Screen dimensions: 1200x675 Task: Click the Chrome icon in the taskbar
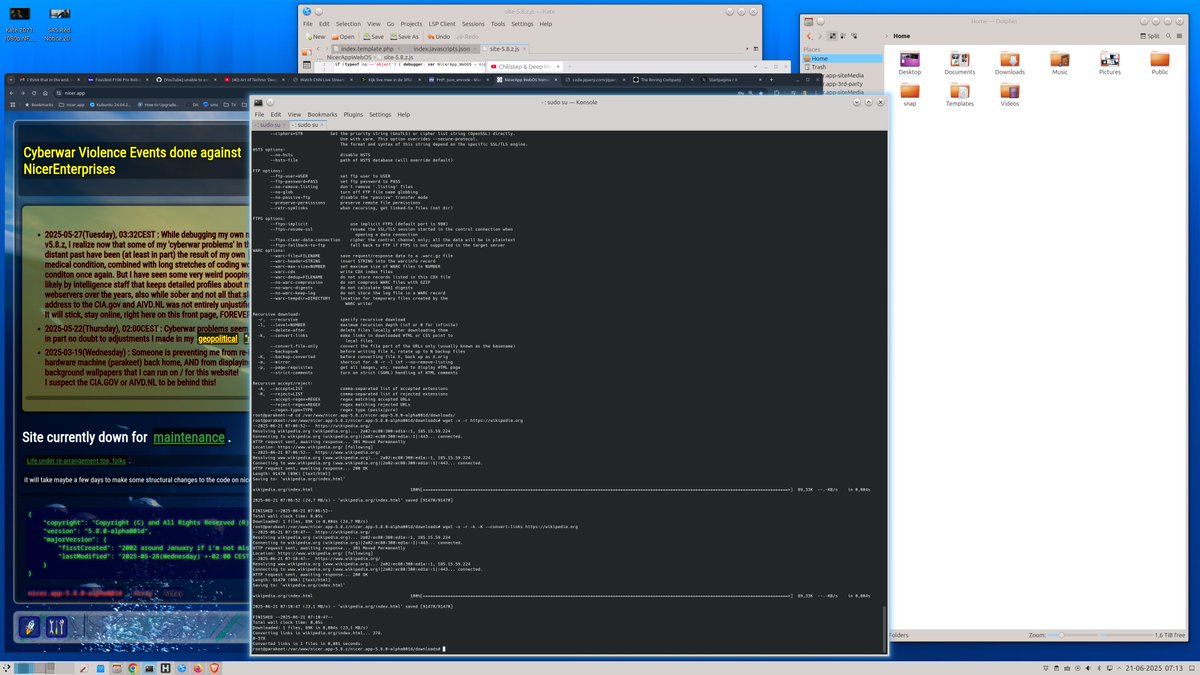pos(133,668)
